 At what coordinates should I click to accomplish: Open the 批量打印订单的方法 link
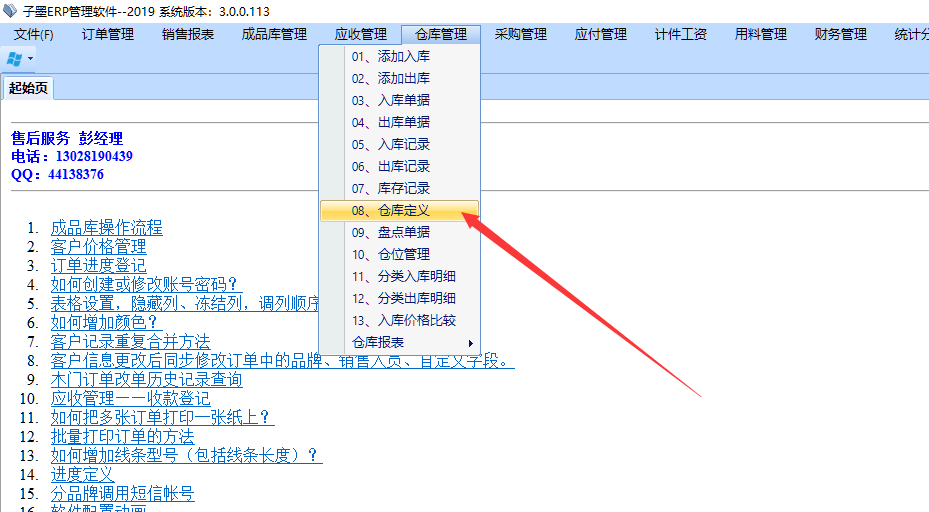coord(122,436)
